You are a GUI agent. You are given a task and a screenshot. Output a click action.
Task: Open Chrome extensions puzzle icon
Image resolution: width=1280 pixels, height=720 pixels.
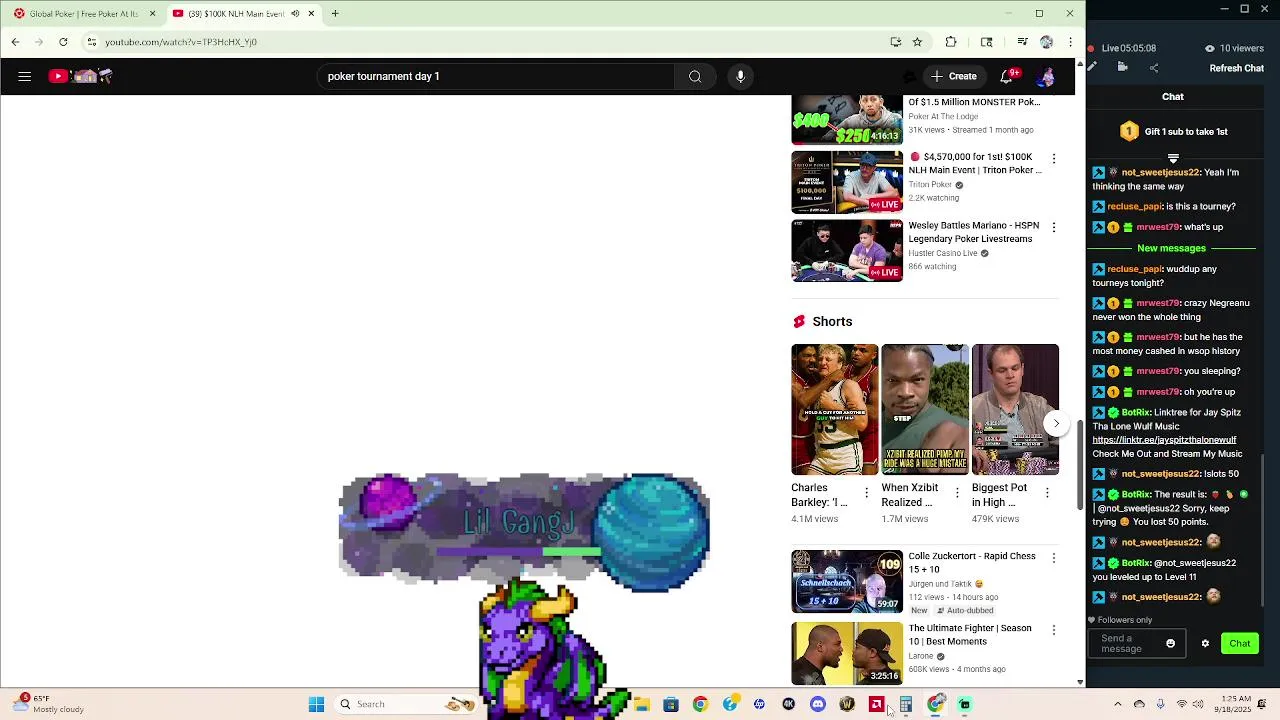(951, 42)
